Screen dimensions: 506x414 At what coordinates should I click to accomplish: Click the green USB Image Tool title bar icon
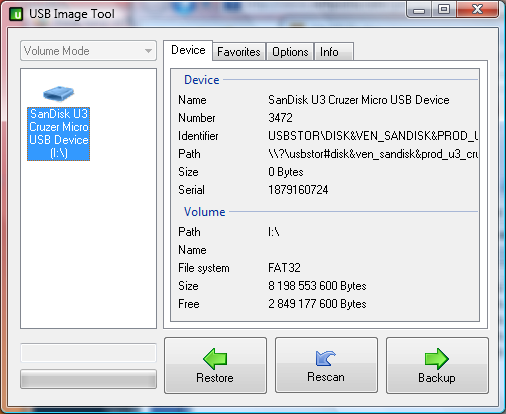16,14
